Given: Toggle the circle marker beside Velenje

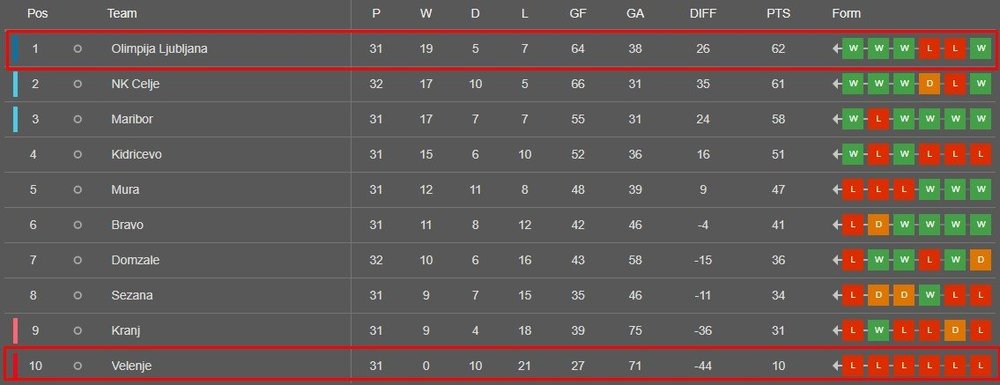Looking at the screenshot, I should tap(78, 366).
